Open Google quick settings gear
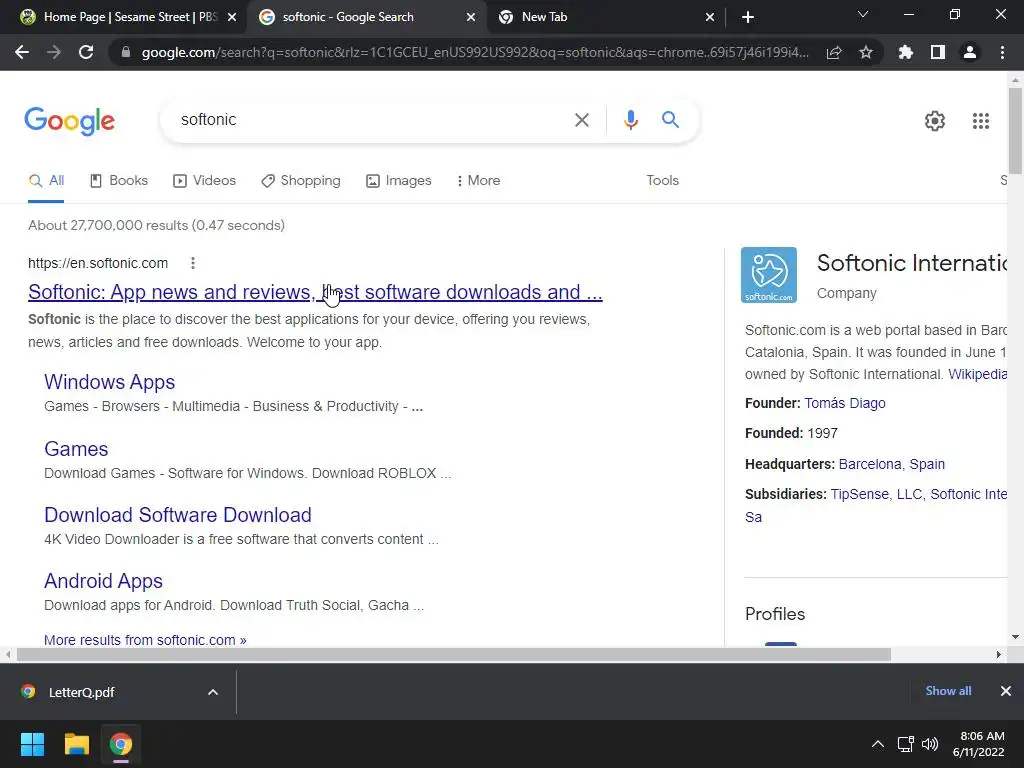This screenshot has height=768, width=1024. [x=935, y=121]
